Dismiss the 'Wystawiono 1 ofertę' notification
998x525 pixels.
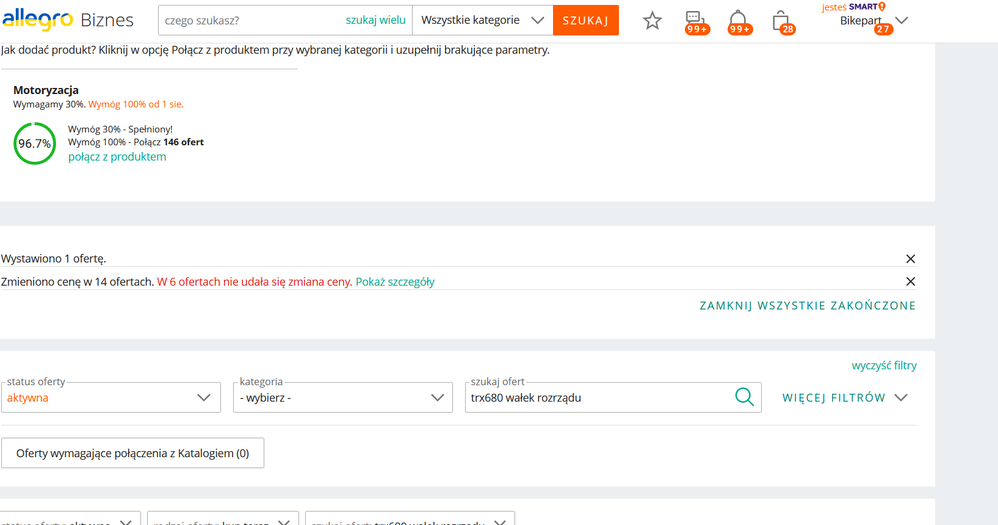tap(910, 259)
